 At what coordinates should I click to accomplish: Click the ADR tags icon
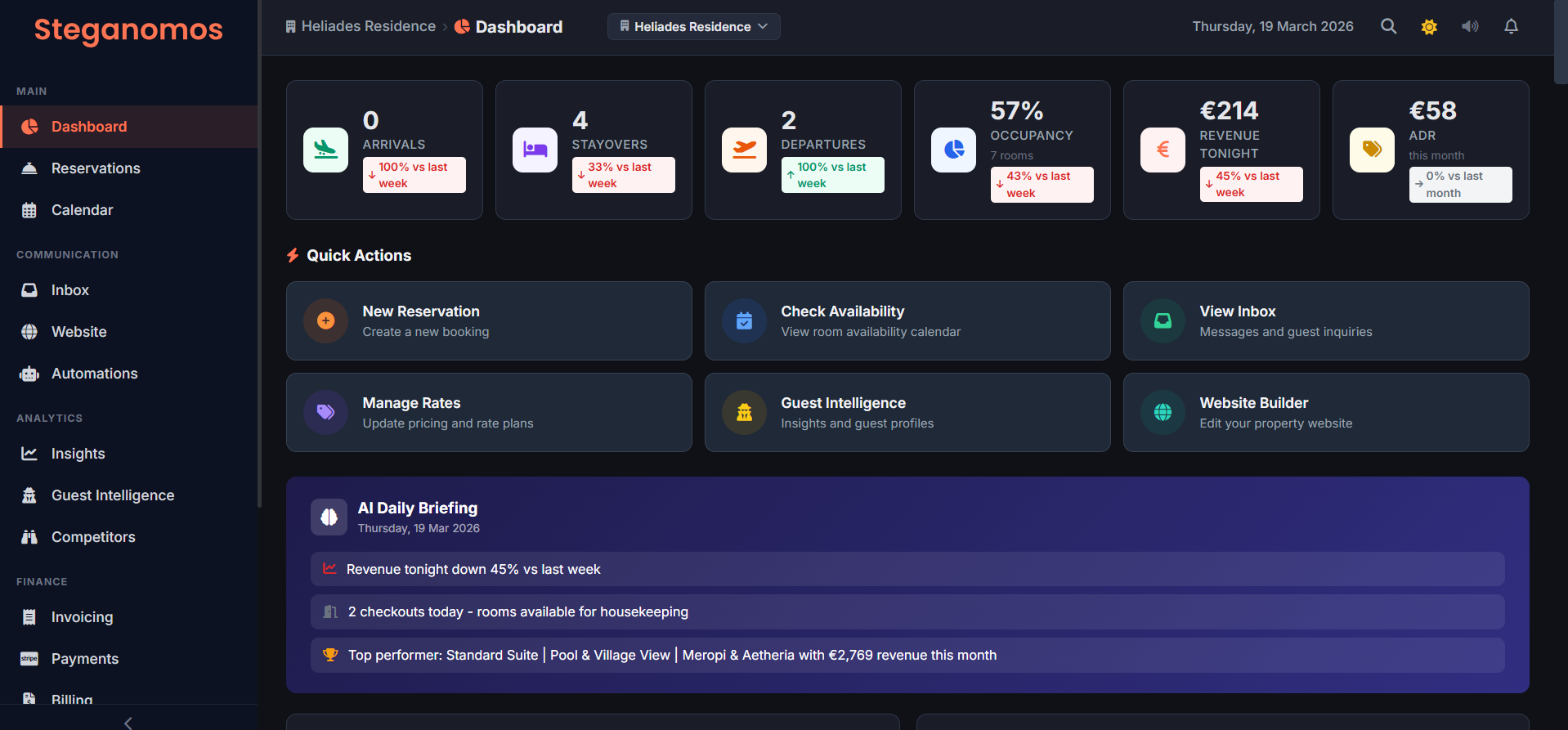1372,150
